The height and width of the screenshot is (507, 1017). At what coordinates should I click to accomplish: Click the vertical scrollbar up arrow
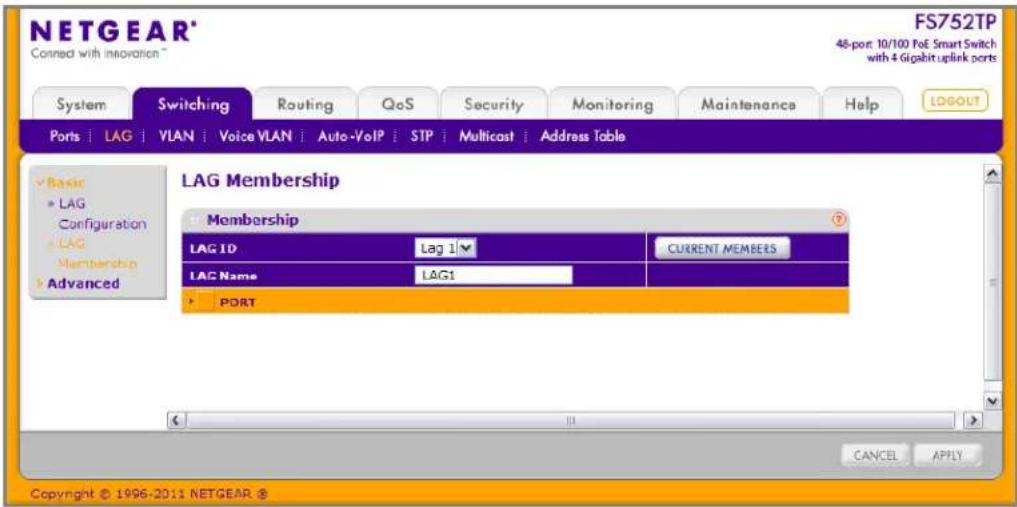point(990,176)
